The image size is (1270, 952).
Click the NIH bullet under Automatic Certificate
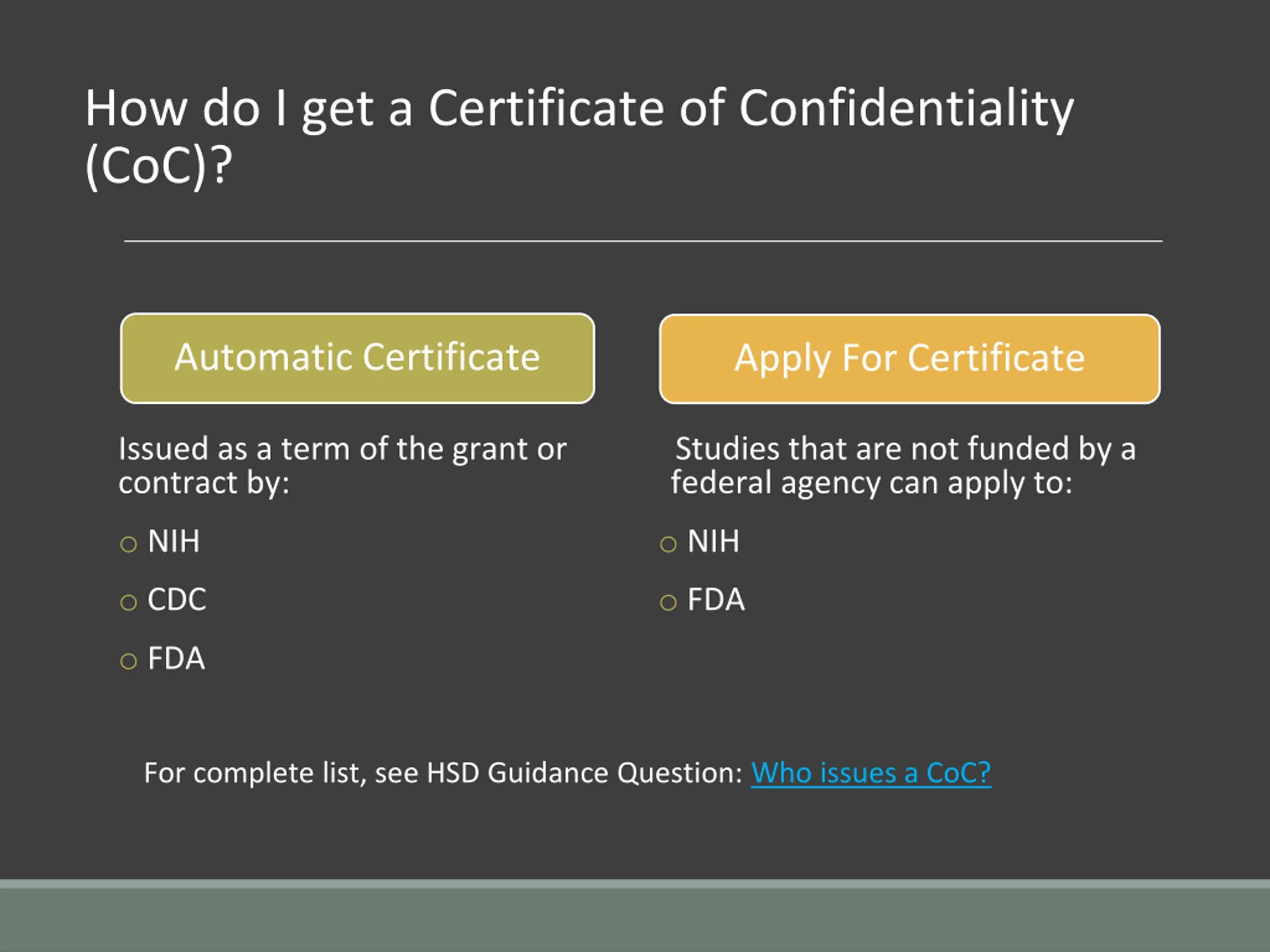pos(174,541)
